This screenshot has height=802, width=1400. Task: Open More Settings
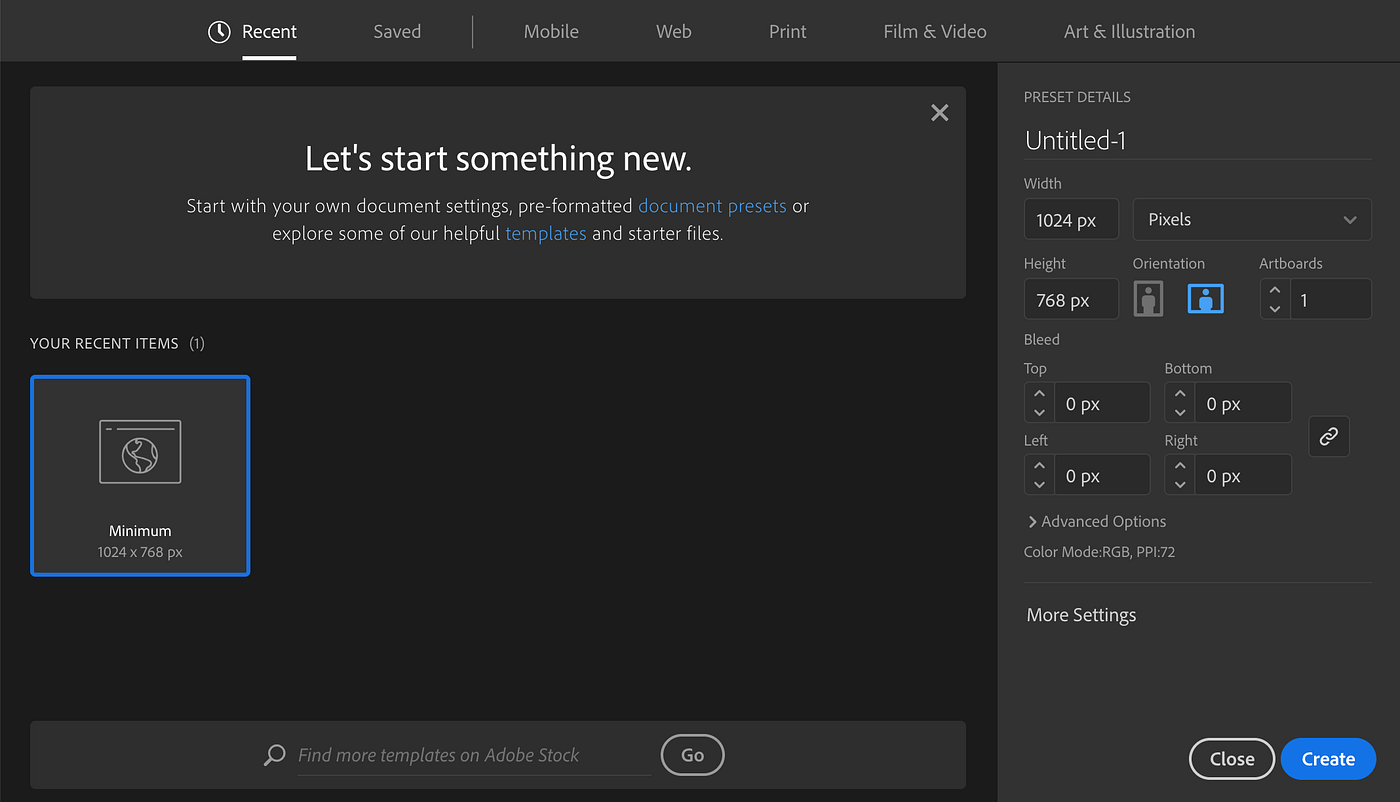pyautogui.click(x=1081, y=615)
